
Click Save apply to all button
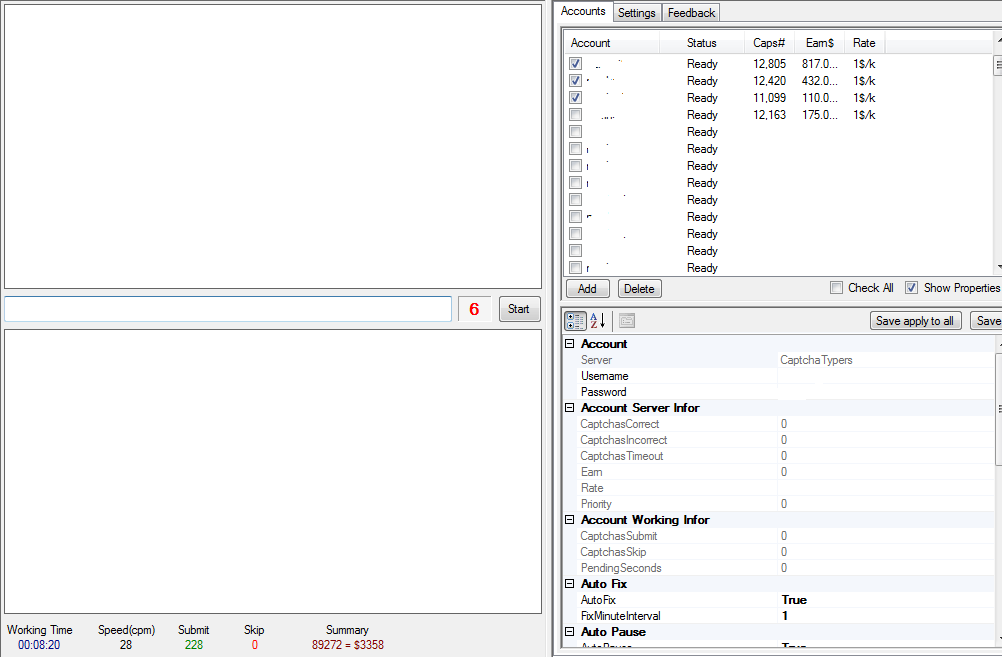915,321
